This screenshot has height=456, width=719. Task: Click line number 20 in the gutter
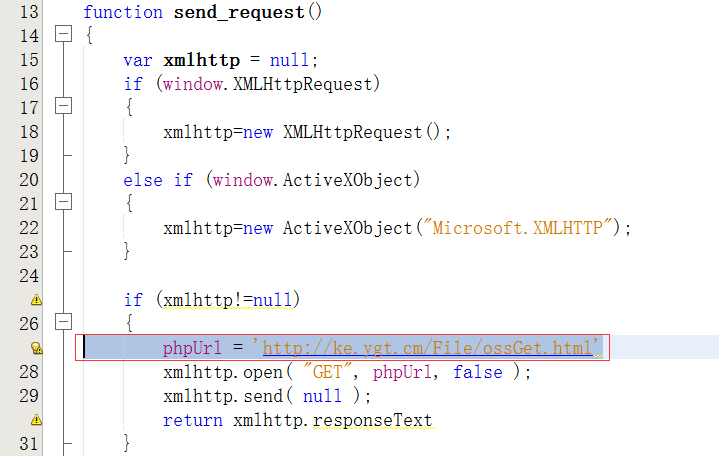coord(29,180)
